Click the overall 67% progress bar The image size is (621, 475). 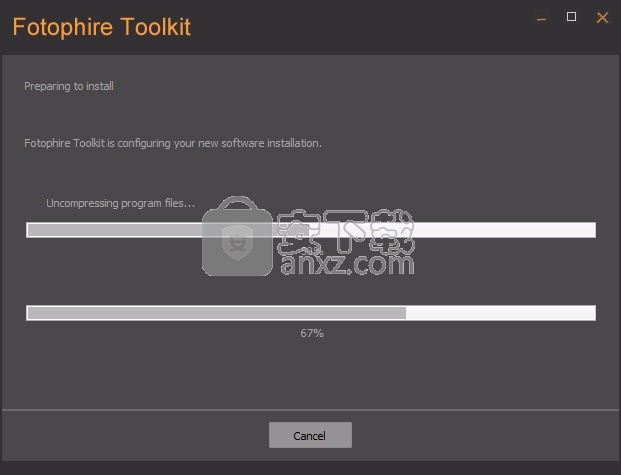311,313
